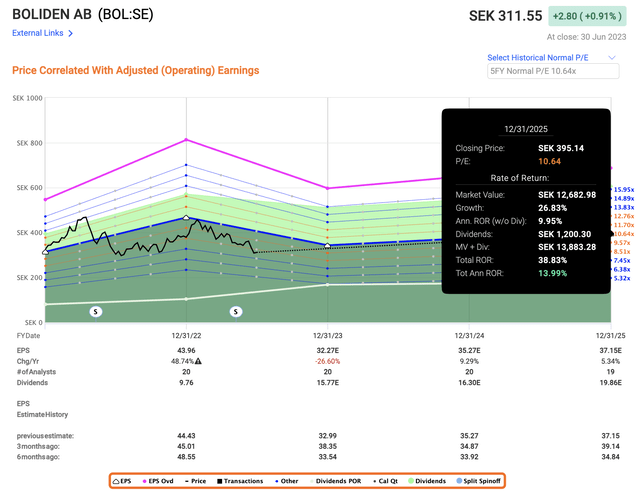Click the 9.29% change per year value
This screenshot has width=640, height=495.
(x=469, y=362)
